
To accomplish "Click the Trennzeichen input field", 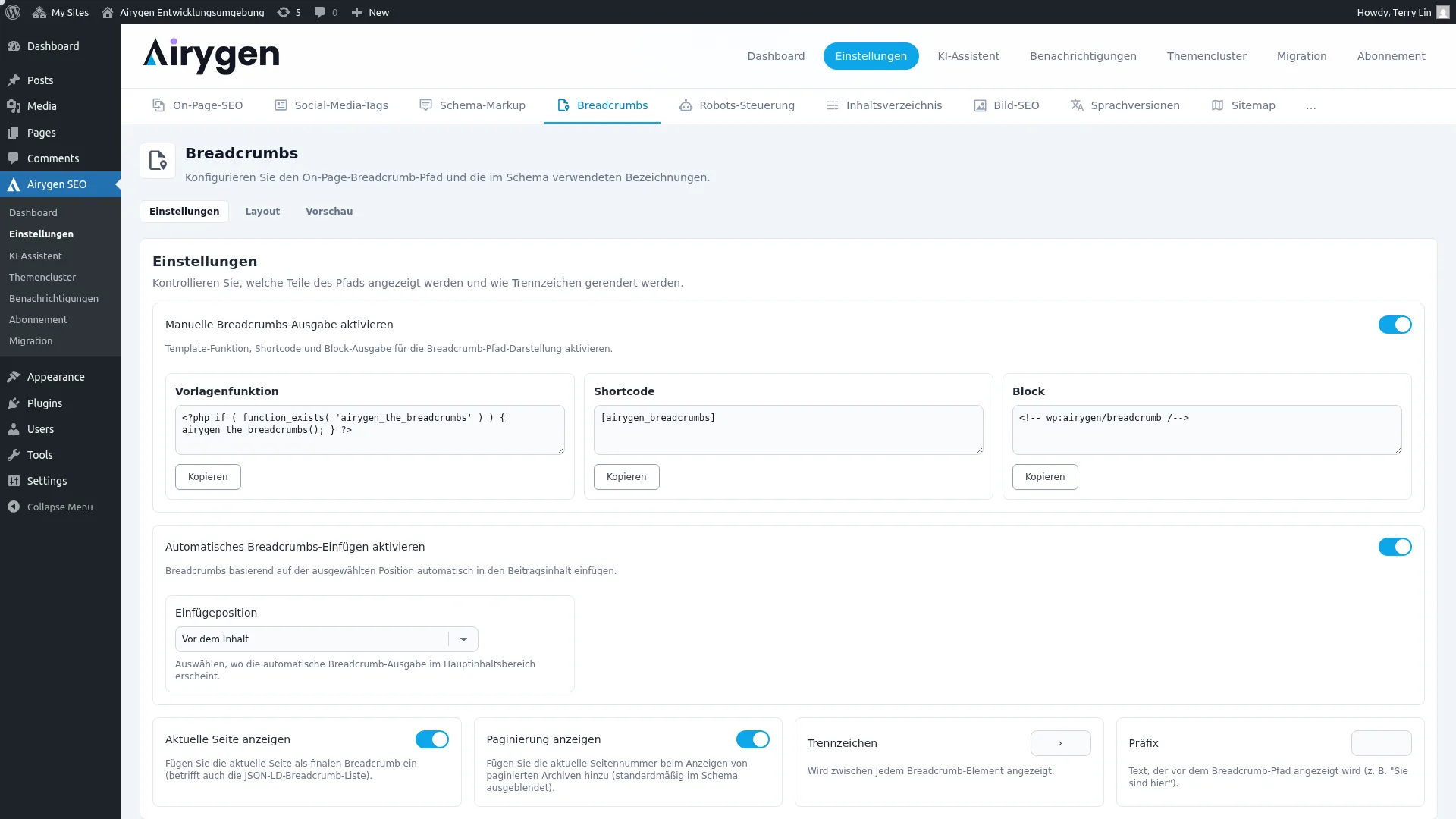I will point(1060,743).
